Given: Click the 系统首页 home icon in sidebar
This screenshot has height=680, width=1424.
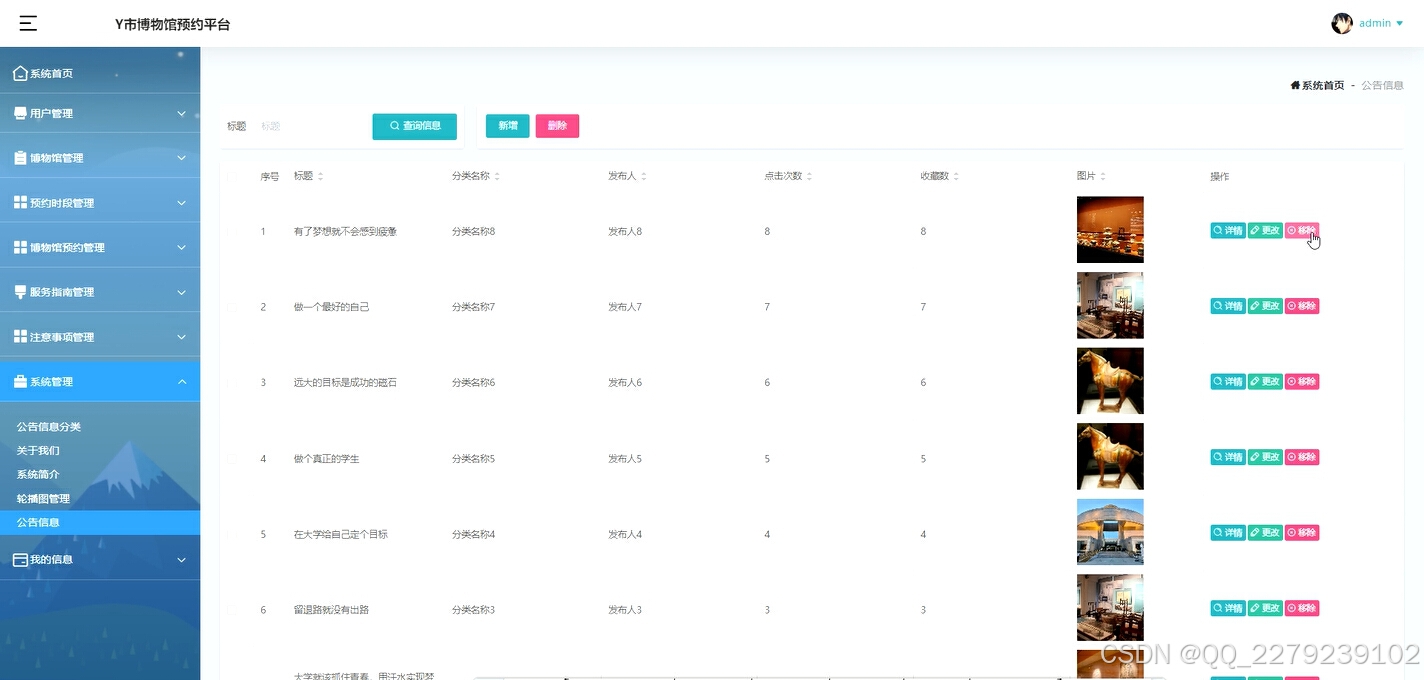Looking at the screenshot, I should [20, 73].
